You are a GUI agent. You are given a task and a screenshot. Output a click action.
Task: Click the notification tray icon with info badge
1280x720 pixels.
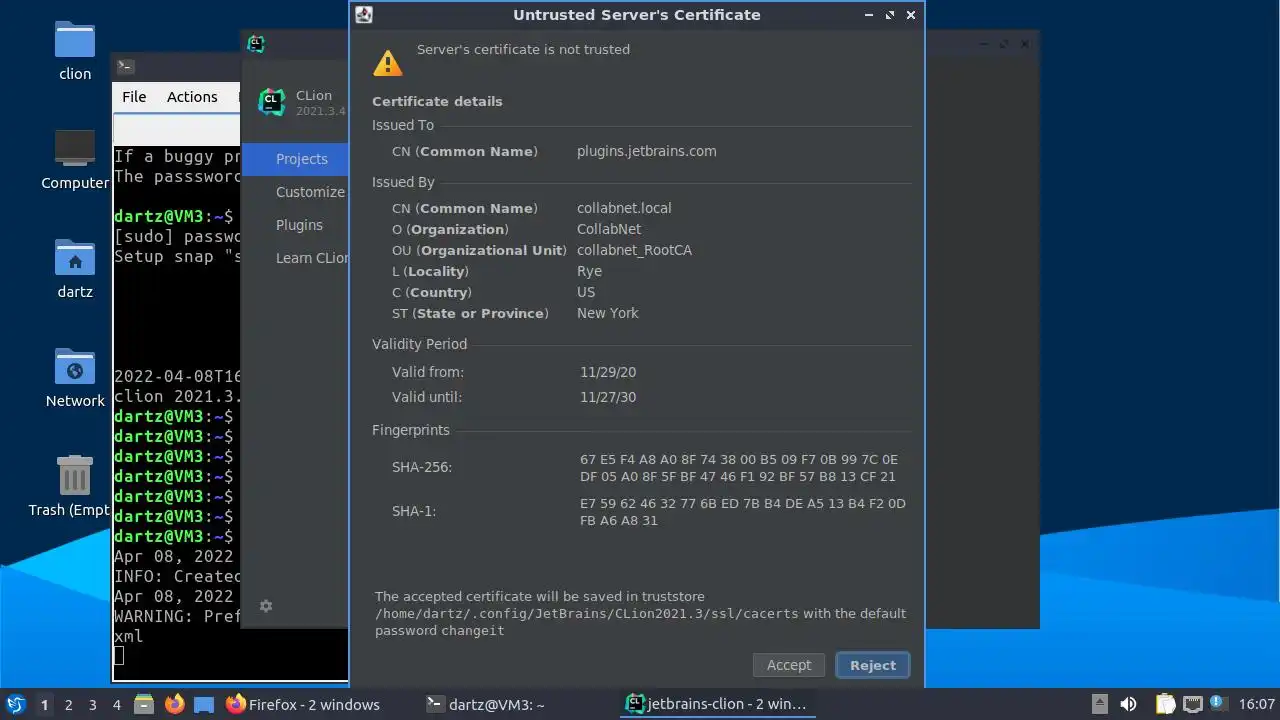point(1218,703)
